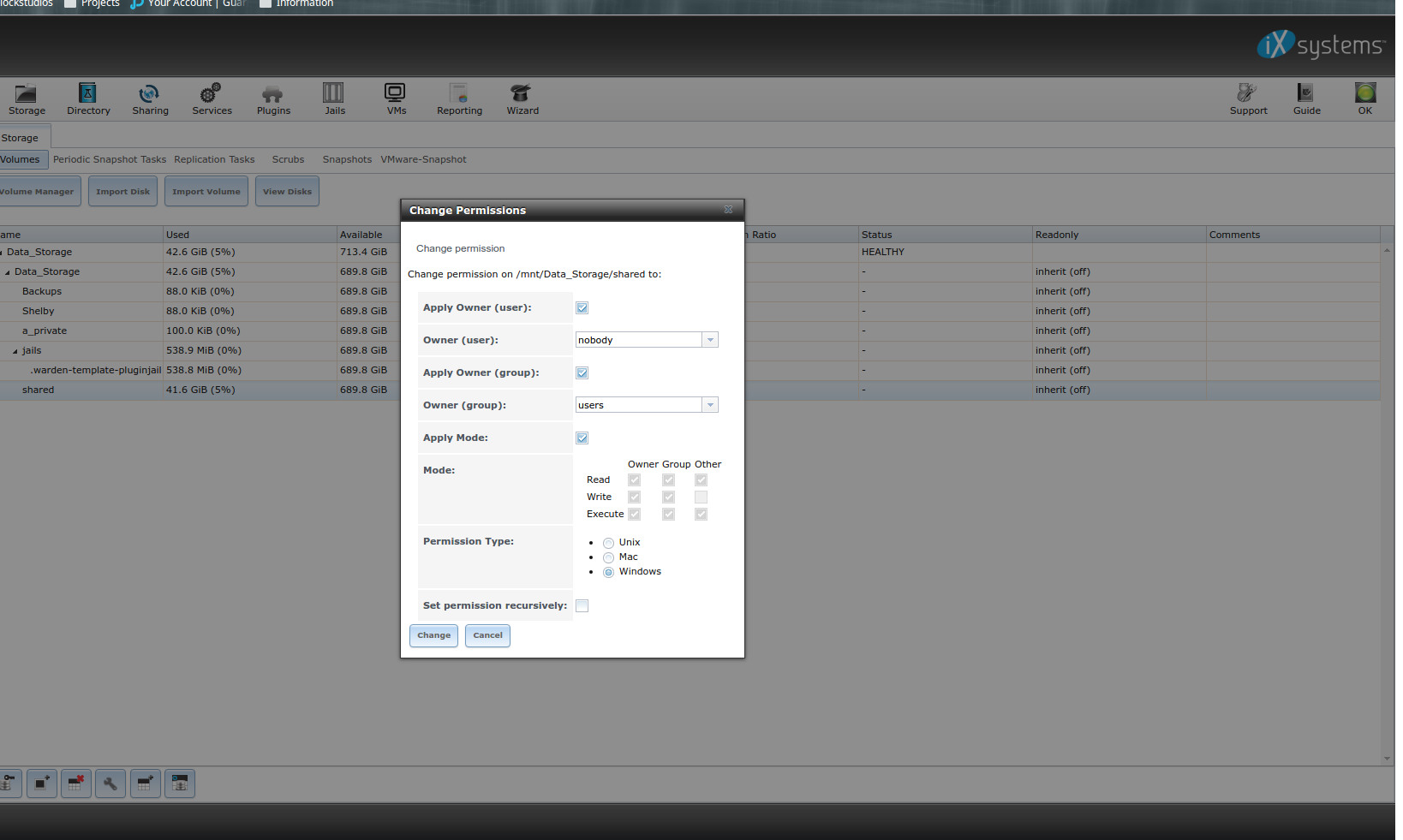Click the Cancel button in dialog

(487, 635)
